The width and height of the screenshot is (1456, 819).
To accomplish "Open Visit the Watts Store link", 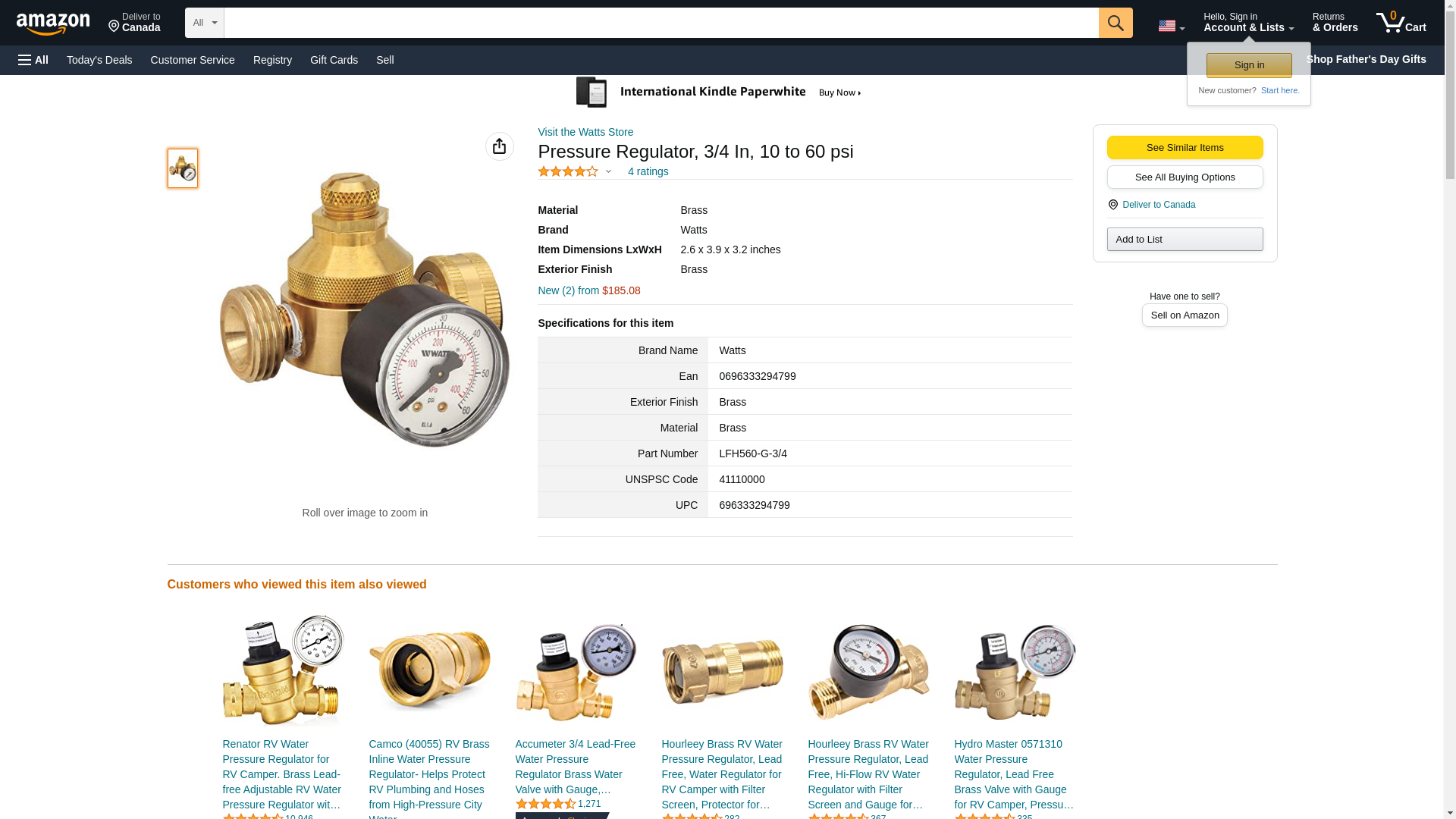I will point(585,132).
